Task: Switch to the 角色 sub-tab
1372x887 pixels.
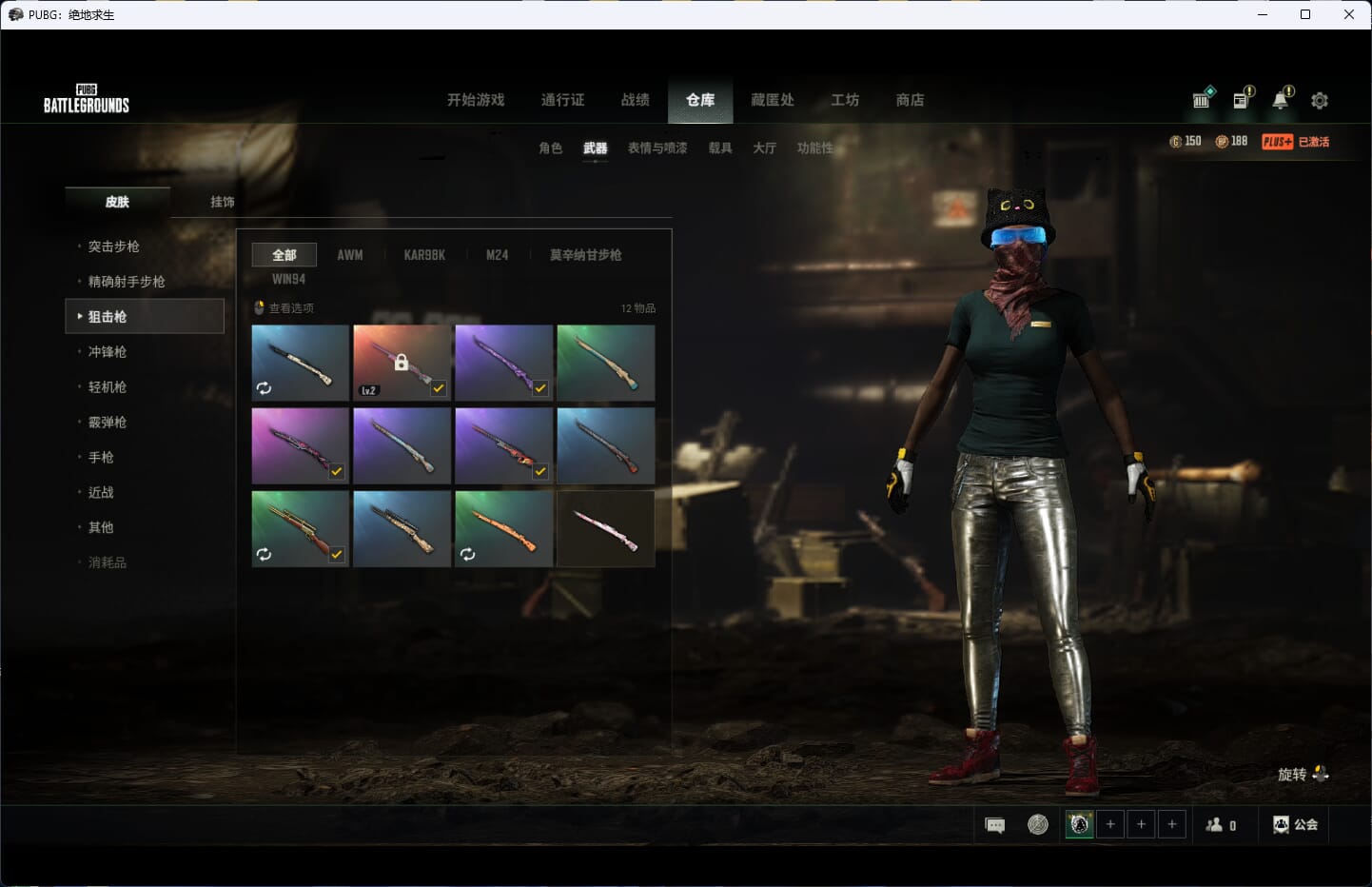Action: pos(550,148)
